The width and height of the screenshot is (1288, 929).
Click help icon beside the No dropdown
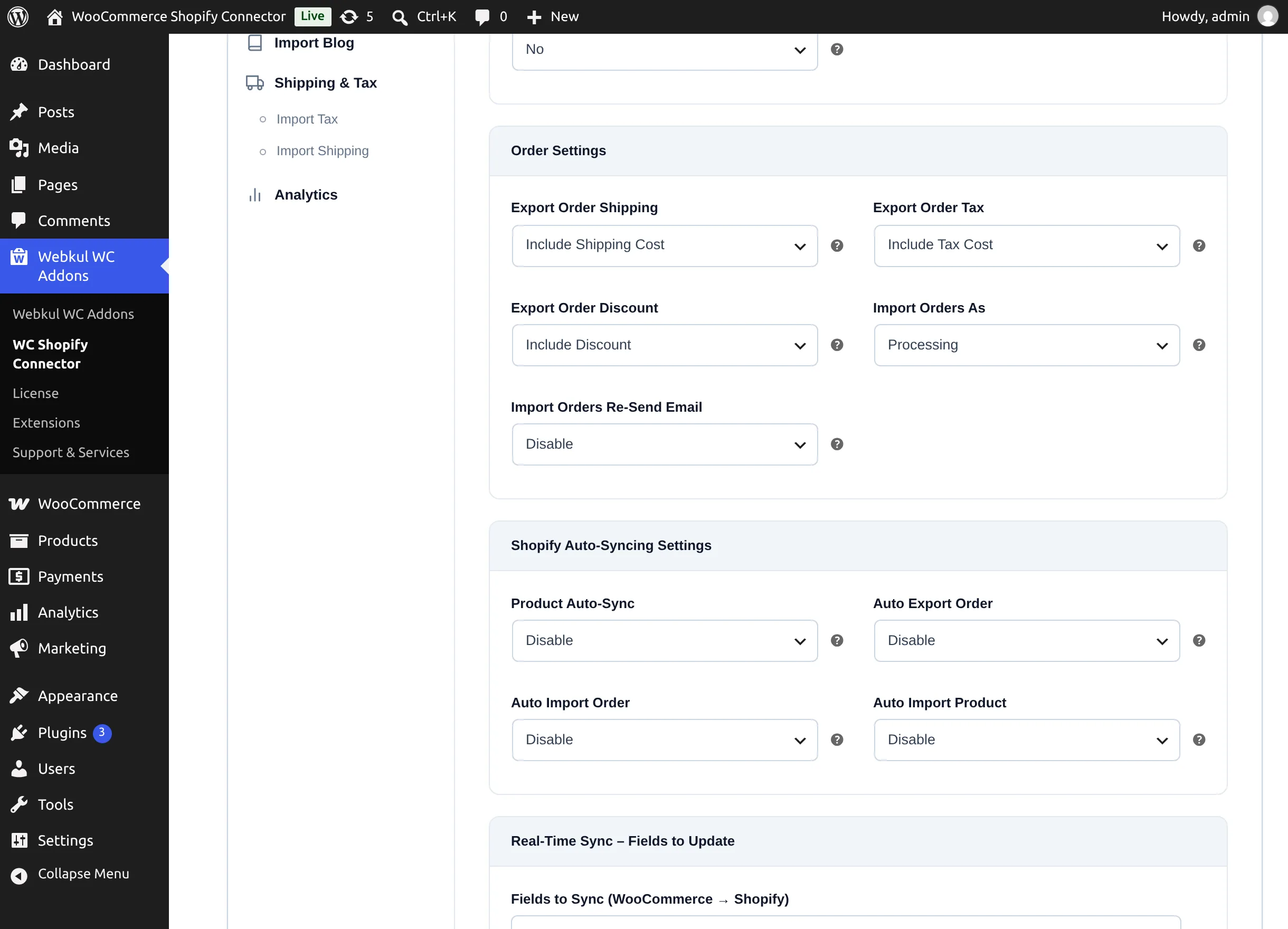(x=837, y=50)
